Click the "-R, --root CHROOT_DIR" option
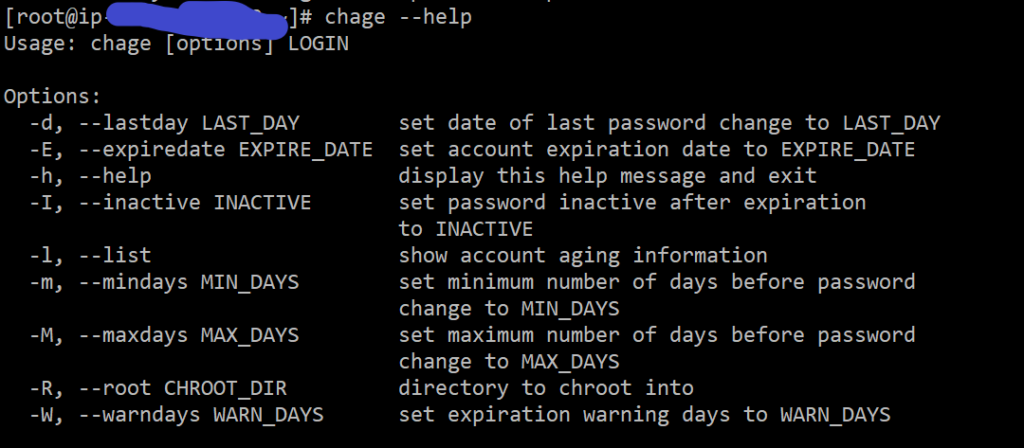Image resolution: width=1024 pixels, height=448 pixels. point(158,389)
